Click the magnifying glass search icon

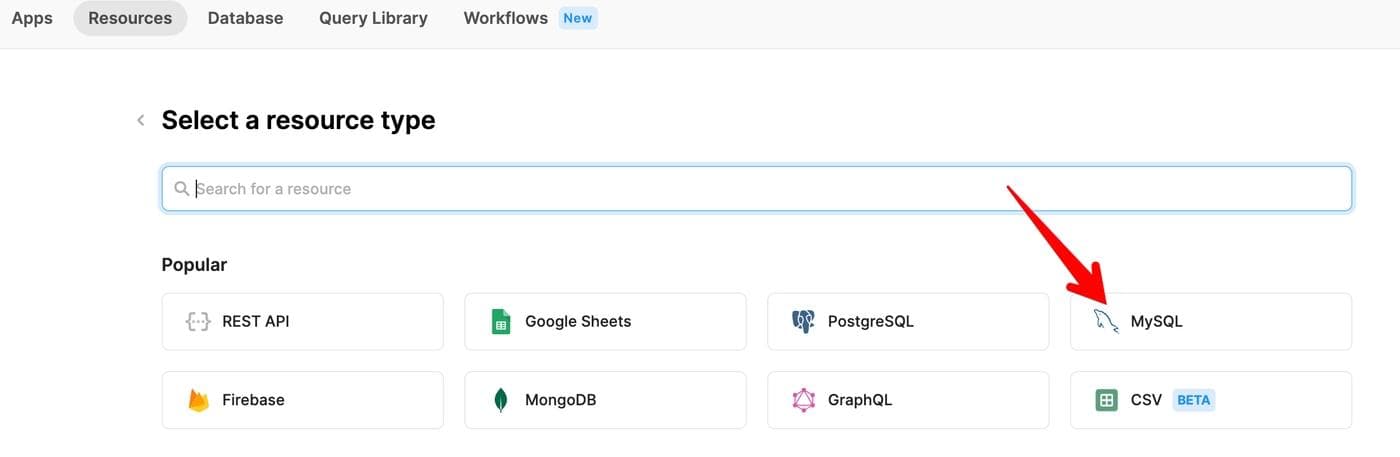coord(181,189)
